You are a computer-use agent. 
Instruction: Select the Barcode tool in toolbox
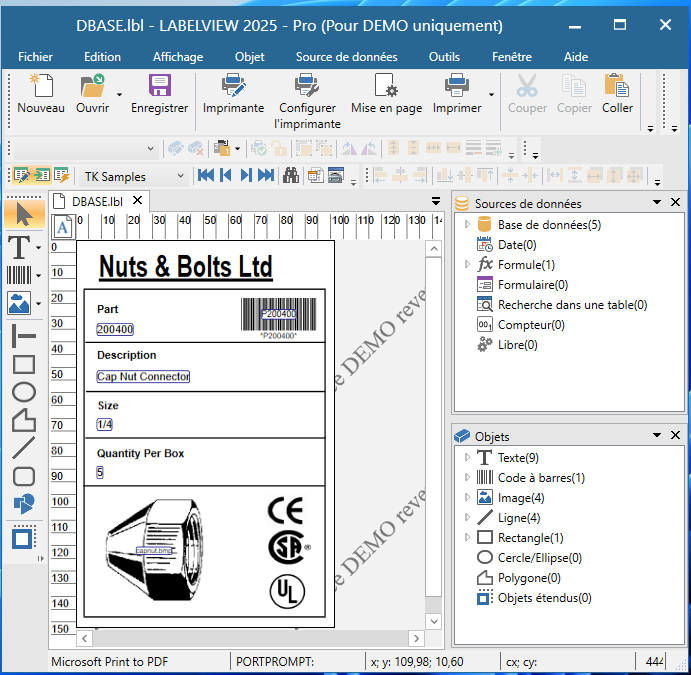click(x=19, y=275)
